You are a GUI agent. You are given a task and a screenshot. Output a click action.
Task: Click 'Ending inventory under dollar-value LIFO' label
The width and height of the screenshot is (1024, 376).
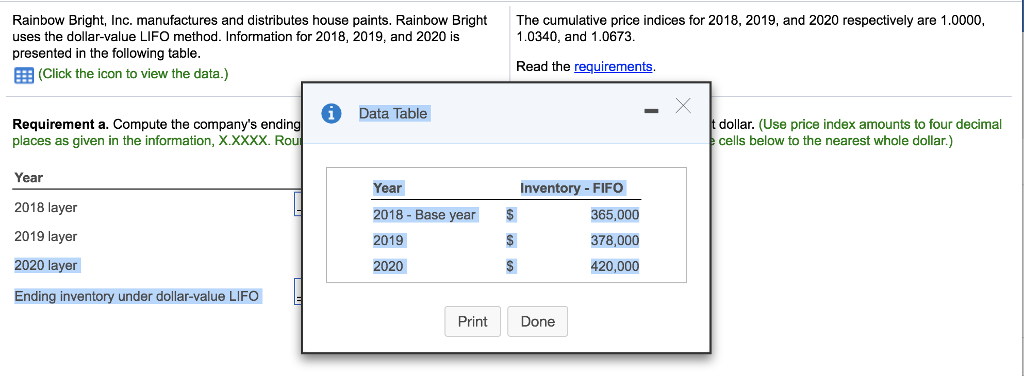coord(137,296)
